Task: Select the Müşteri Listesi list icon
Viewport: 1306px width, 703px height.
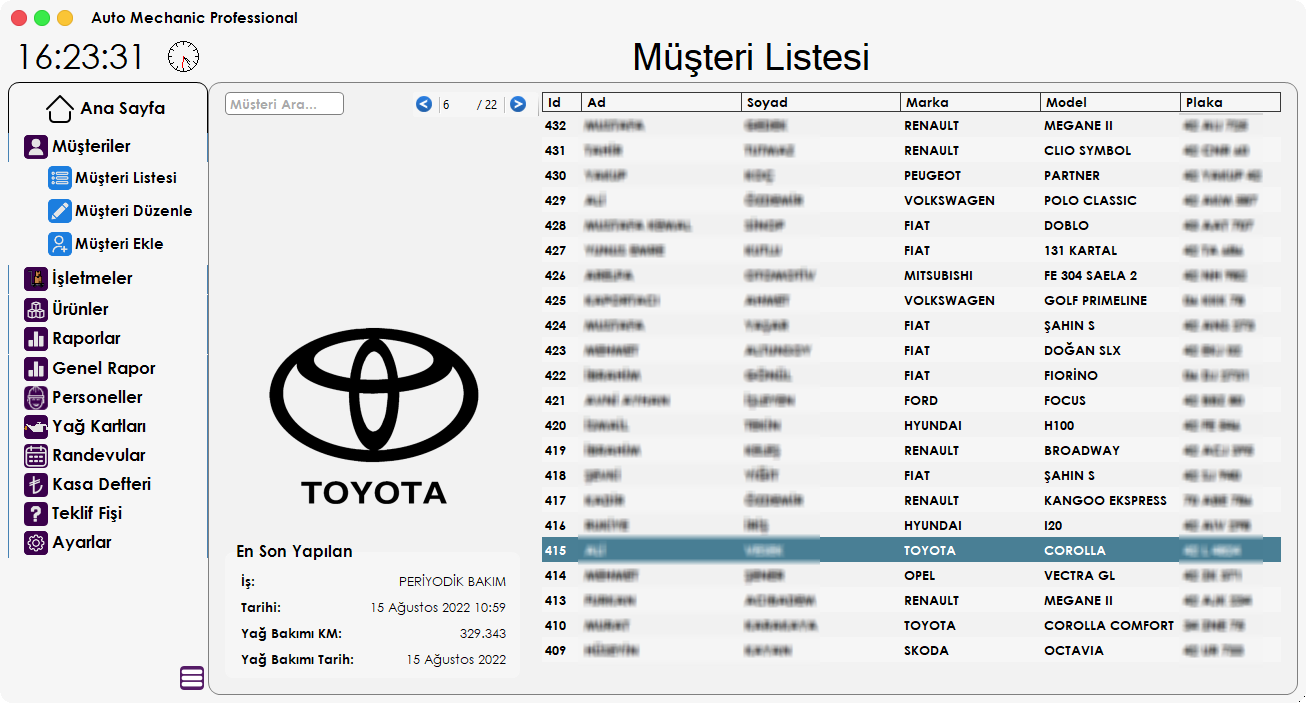Action: tap(60, 178)
